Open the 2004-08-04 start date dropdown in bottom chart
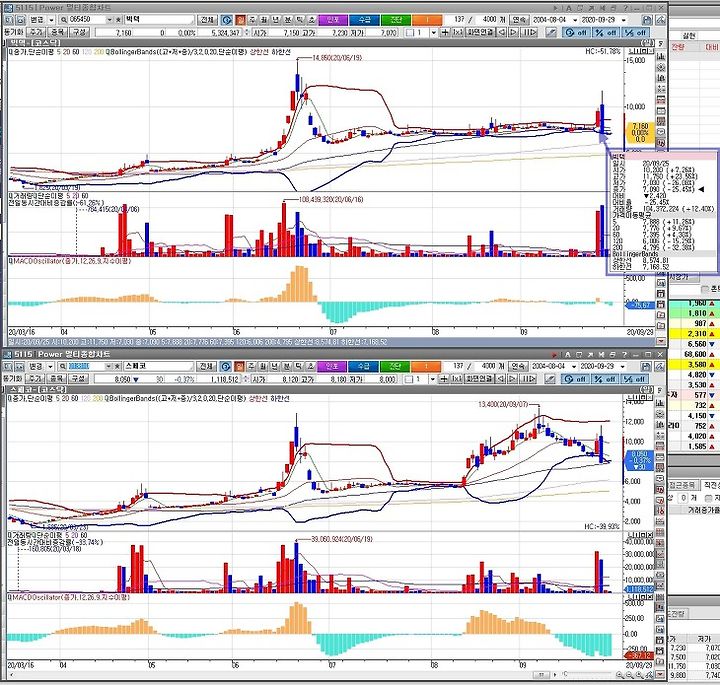The width and height of the screenshot is (720, 685). [x=573, y=366]
